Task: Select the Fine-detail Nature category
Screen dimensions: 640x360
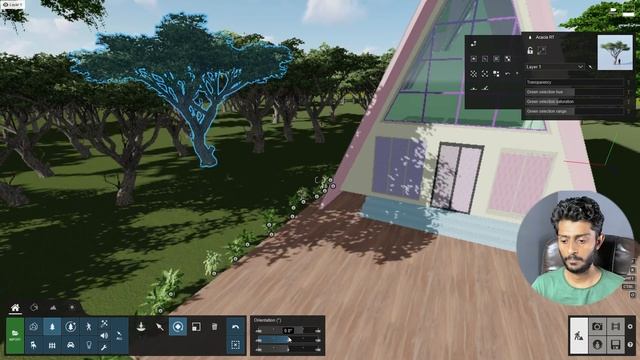Action: click(x=71, y=327)
